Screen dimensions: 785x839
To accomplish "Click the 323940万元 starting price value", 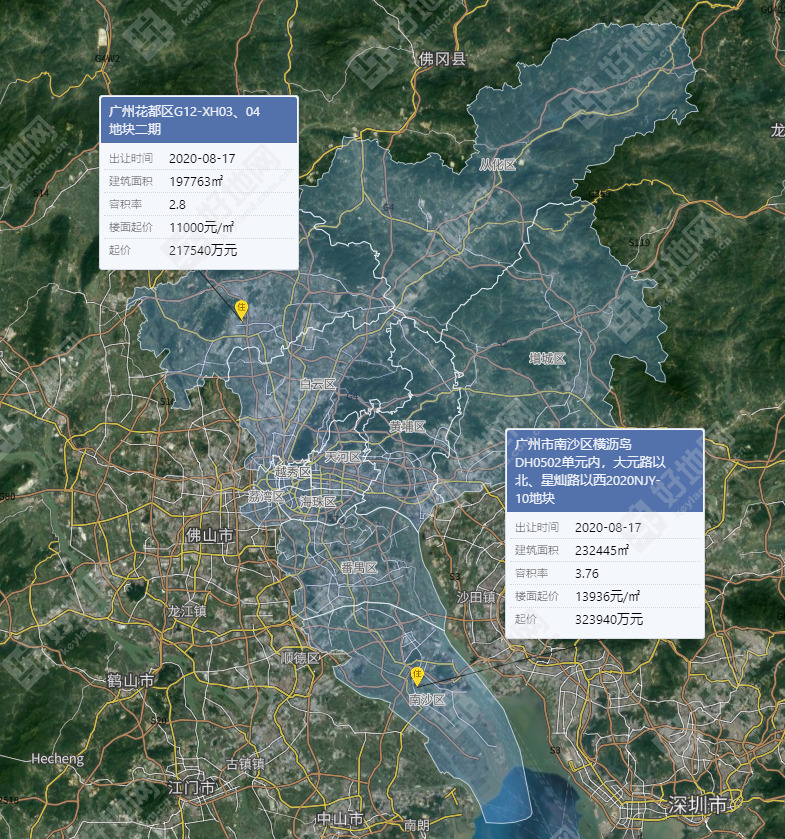I will click(x=609, y=620).
